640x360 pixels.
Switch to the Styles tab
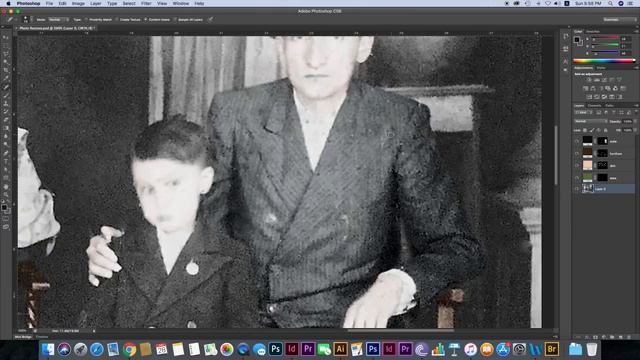click(x=601, y=68)
